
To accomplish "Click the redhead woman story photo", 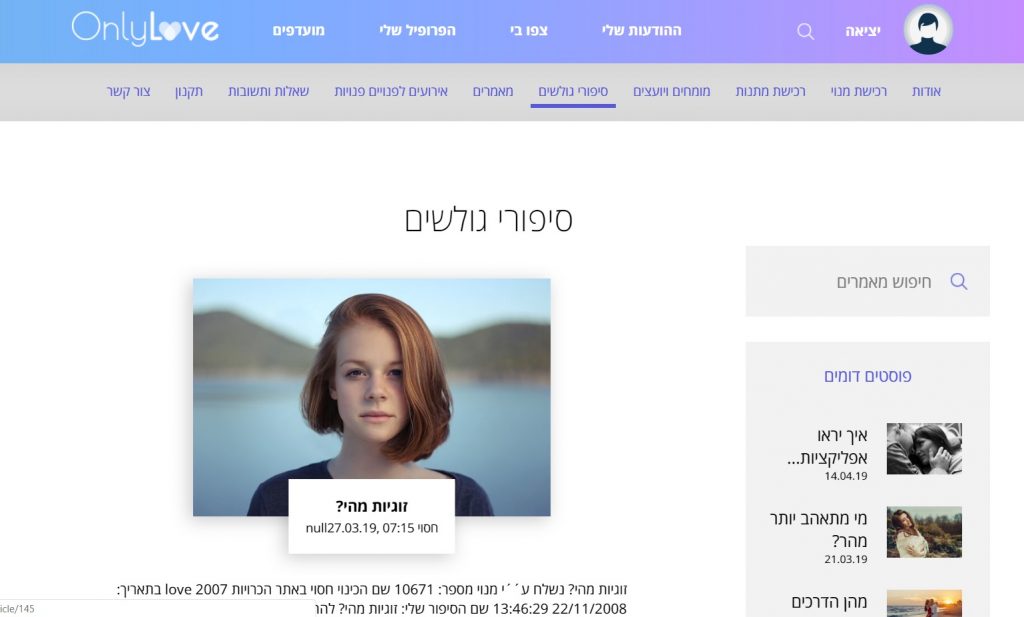I will coord(372,397).
